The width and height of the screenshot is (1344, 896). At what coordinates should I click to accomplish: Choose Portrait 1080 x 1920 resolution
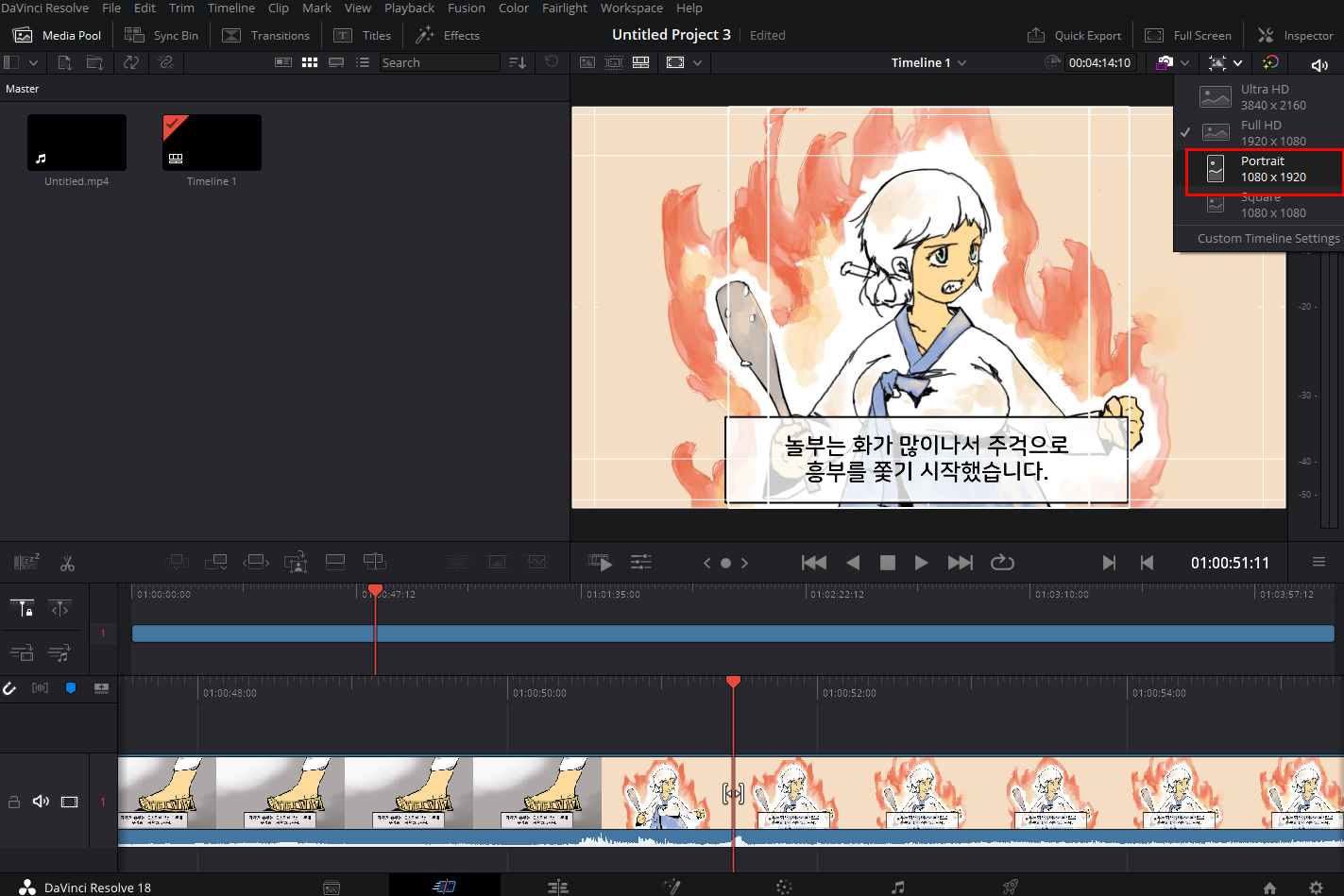(x=1264, y=169)
